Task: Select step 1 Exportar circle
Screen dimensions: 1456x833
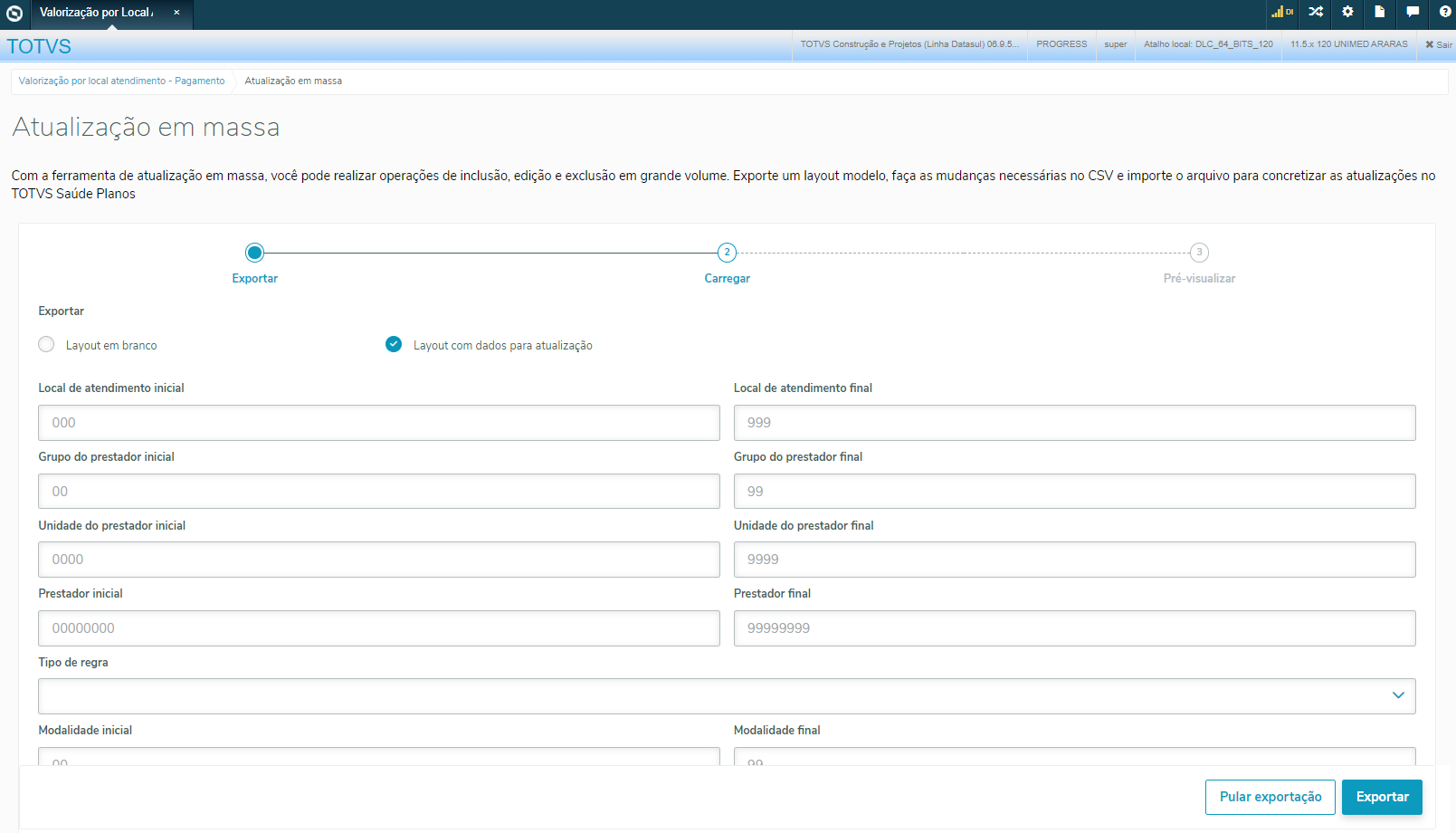Action: (x=255, y=253)
